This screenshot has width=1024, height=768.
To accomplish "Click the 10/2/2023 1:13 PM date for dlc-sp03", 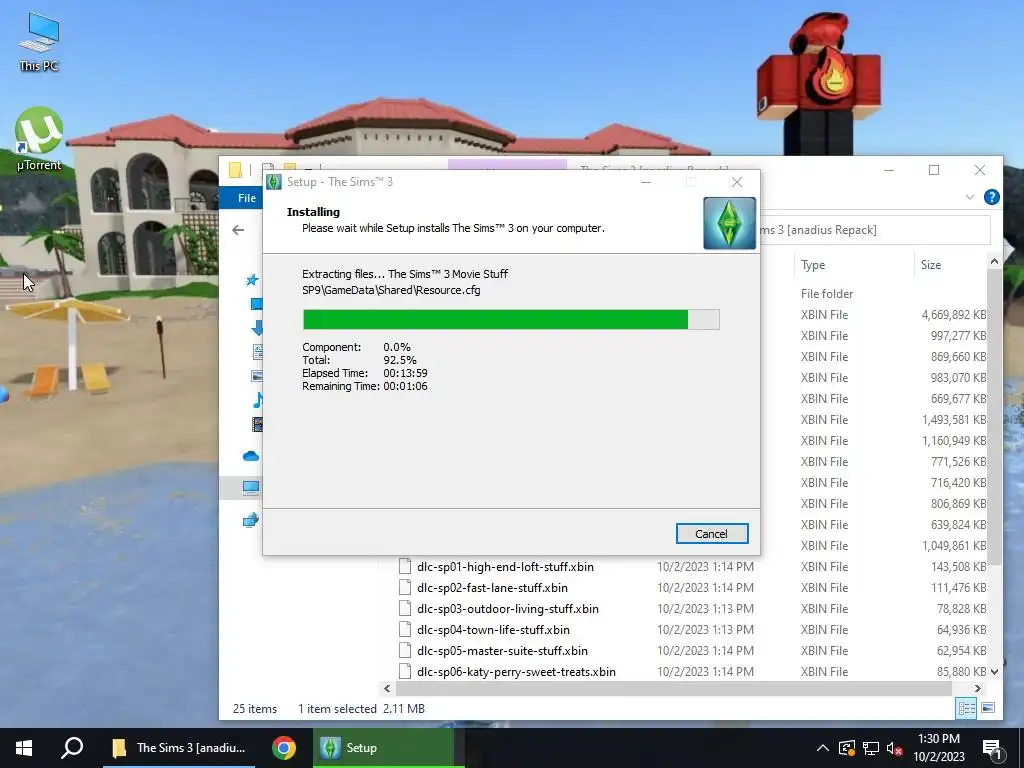I will (705, 609).
